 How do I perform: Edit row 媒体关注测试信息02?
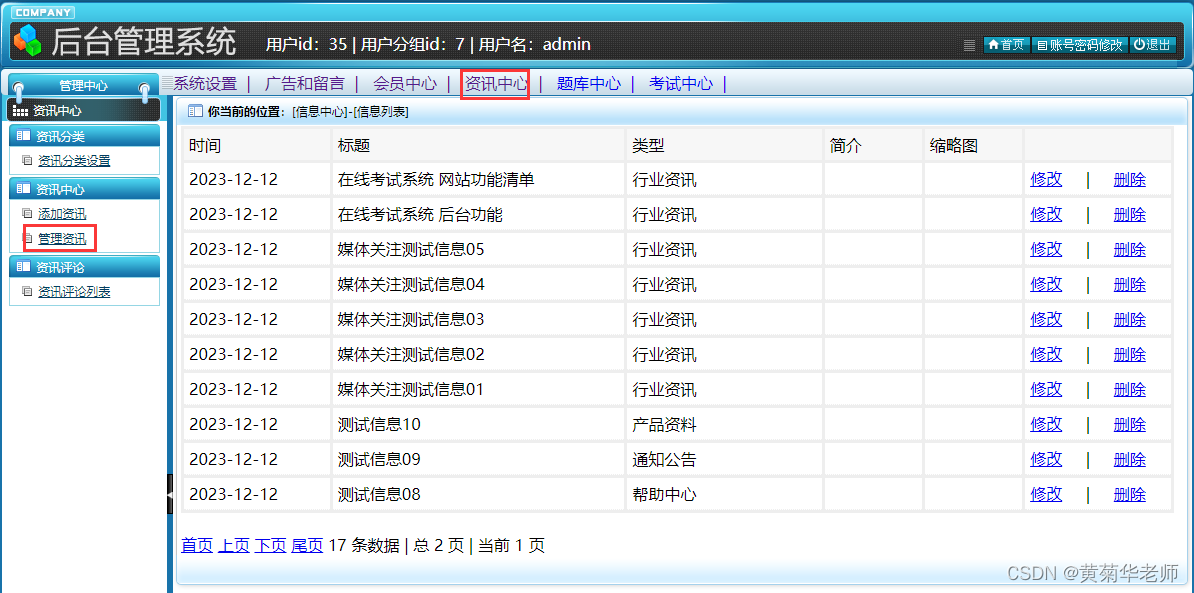coord(1046,355)
